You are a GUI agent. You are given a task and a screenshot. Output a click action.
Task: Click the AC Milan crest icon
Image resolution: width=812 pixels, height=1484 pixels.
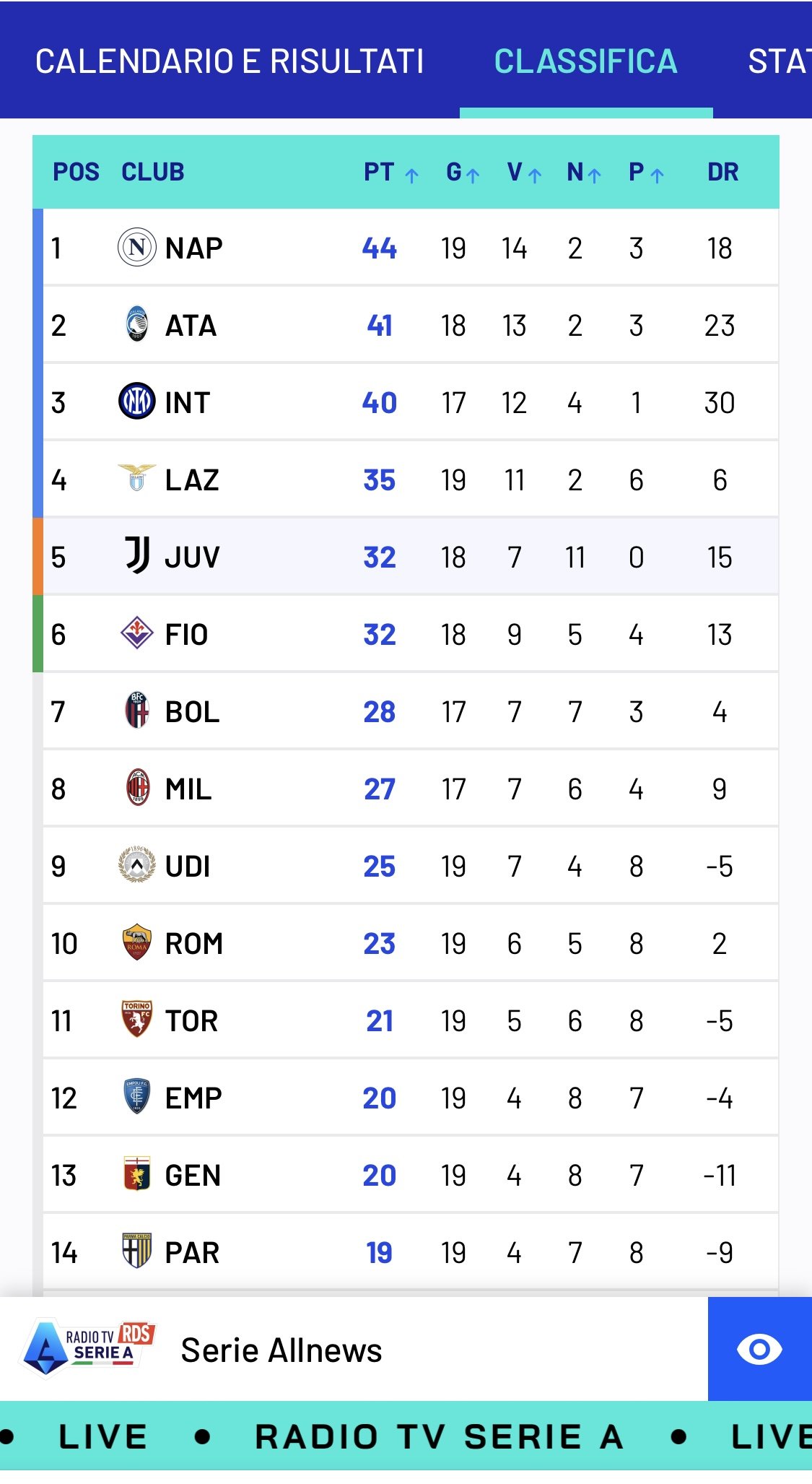pos(136,787)
